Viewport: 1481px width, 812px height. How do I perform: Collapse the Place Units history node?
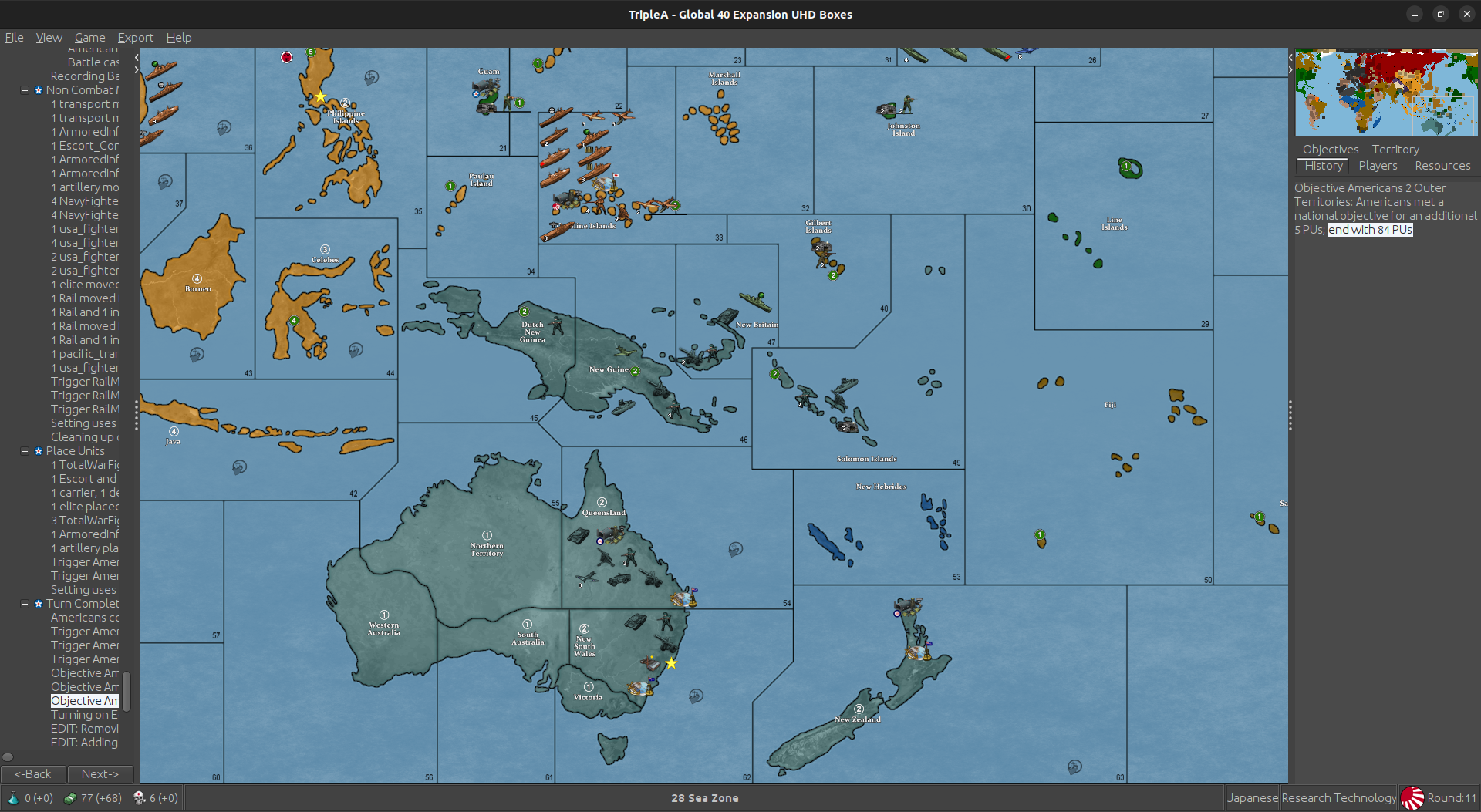[x=25, y=451]
